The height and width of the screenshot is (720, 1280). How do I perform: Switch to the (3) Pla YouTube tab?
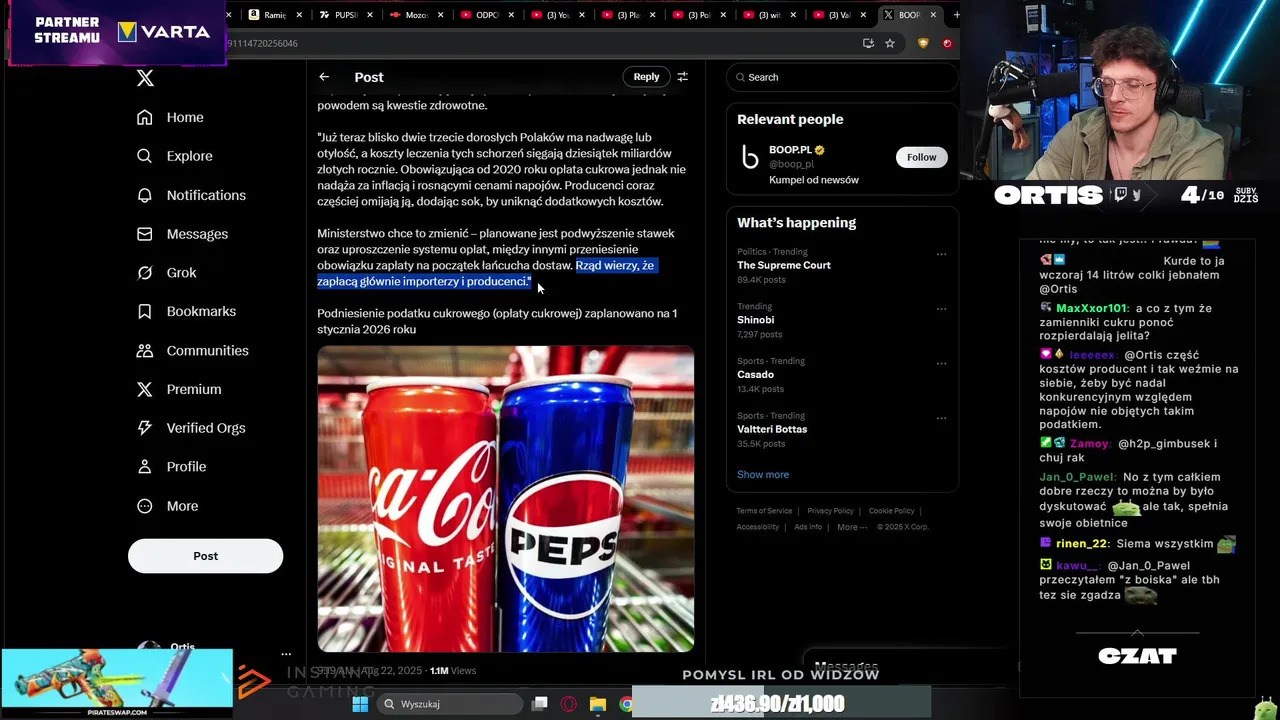point(628,15)
